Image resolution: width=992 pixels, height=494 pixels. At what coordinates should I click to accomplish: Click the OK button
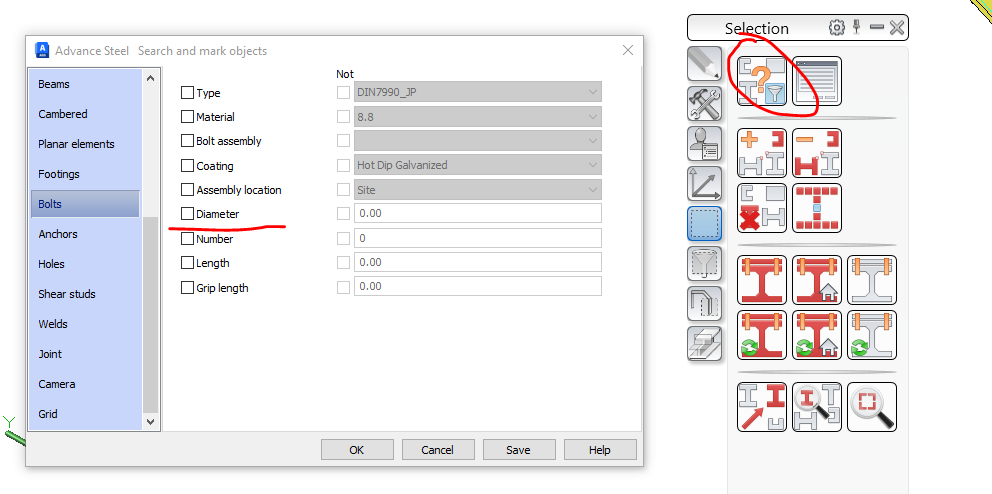[357, 450]
